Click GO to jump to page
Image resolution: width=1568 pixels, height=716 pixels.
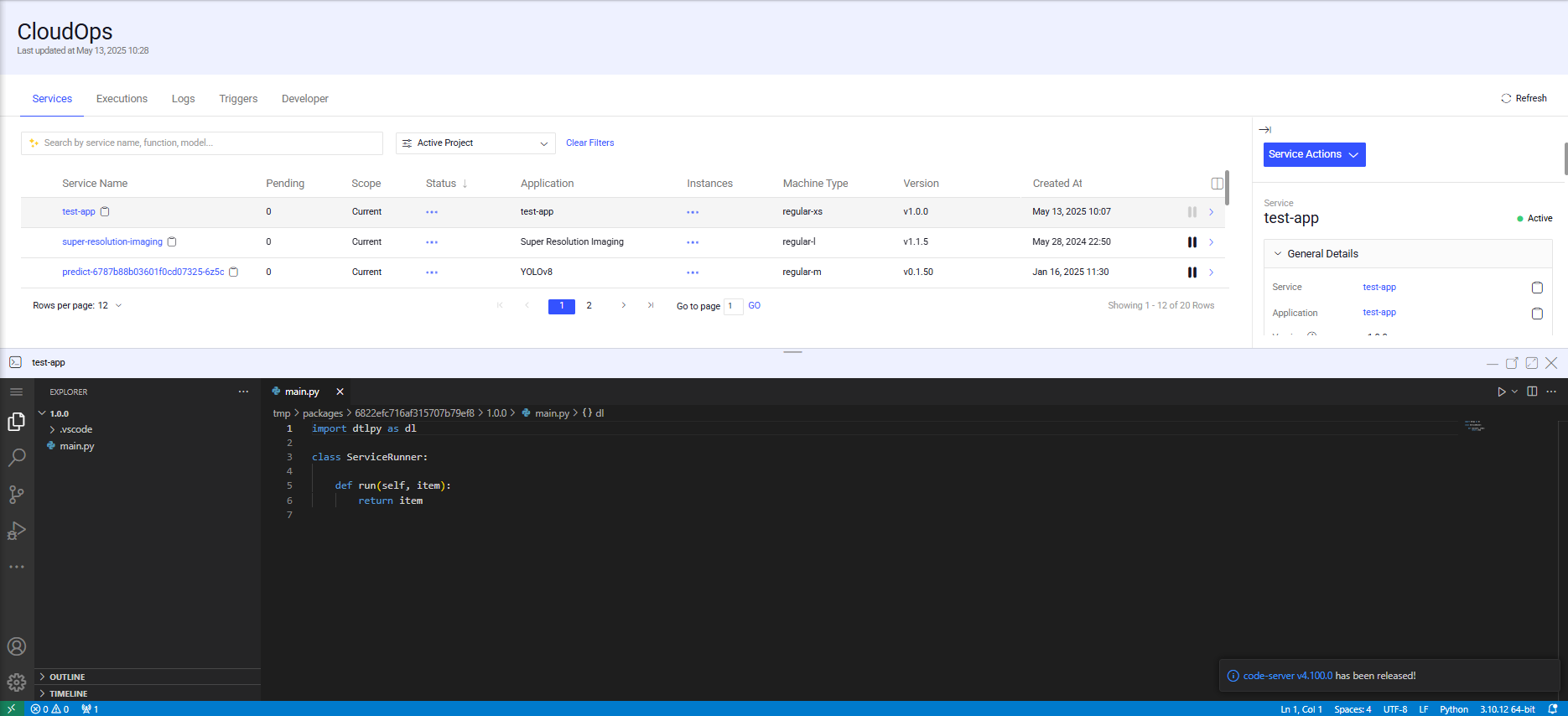click(754, 306)
